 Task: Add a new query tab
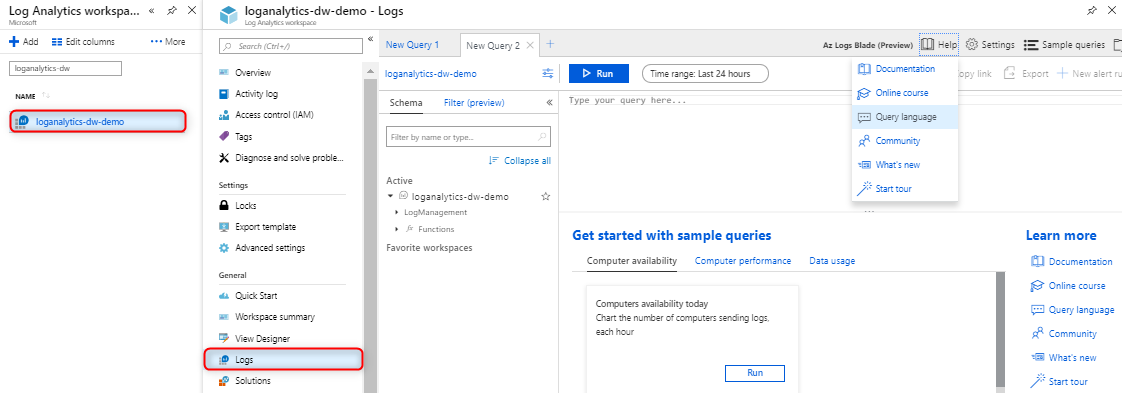tap(550, 44)
